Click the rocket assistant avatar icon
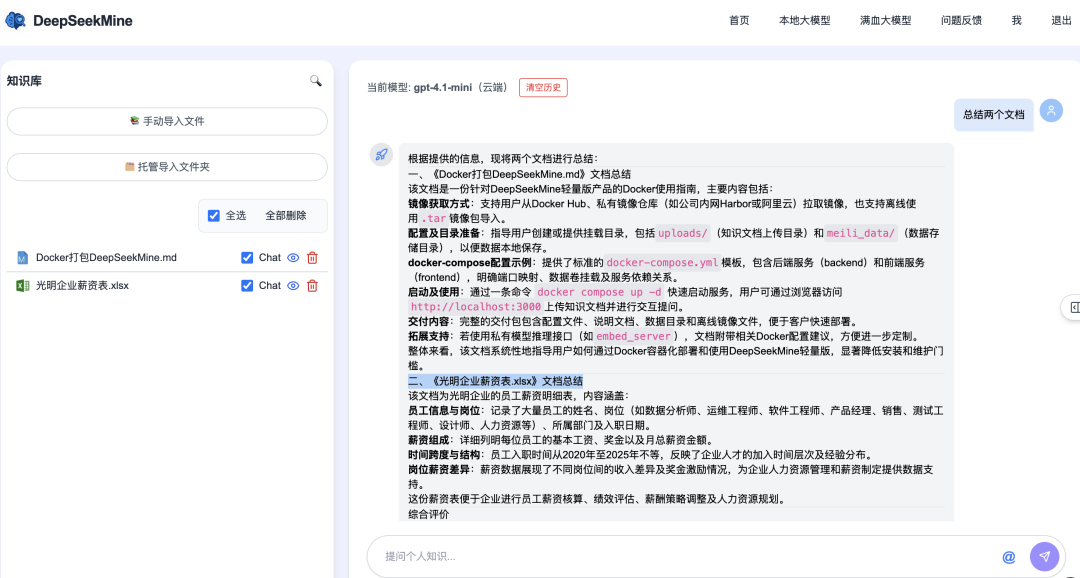Image resolution: width=1080 pixels, height=578 pixels. point(382,155)
